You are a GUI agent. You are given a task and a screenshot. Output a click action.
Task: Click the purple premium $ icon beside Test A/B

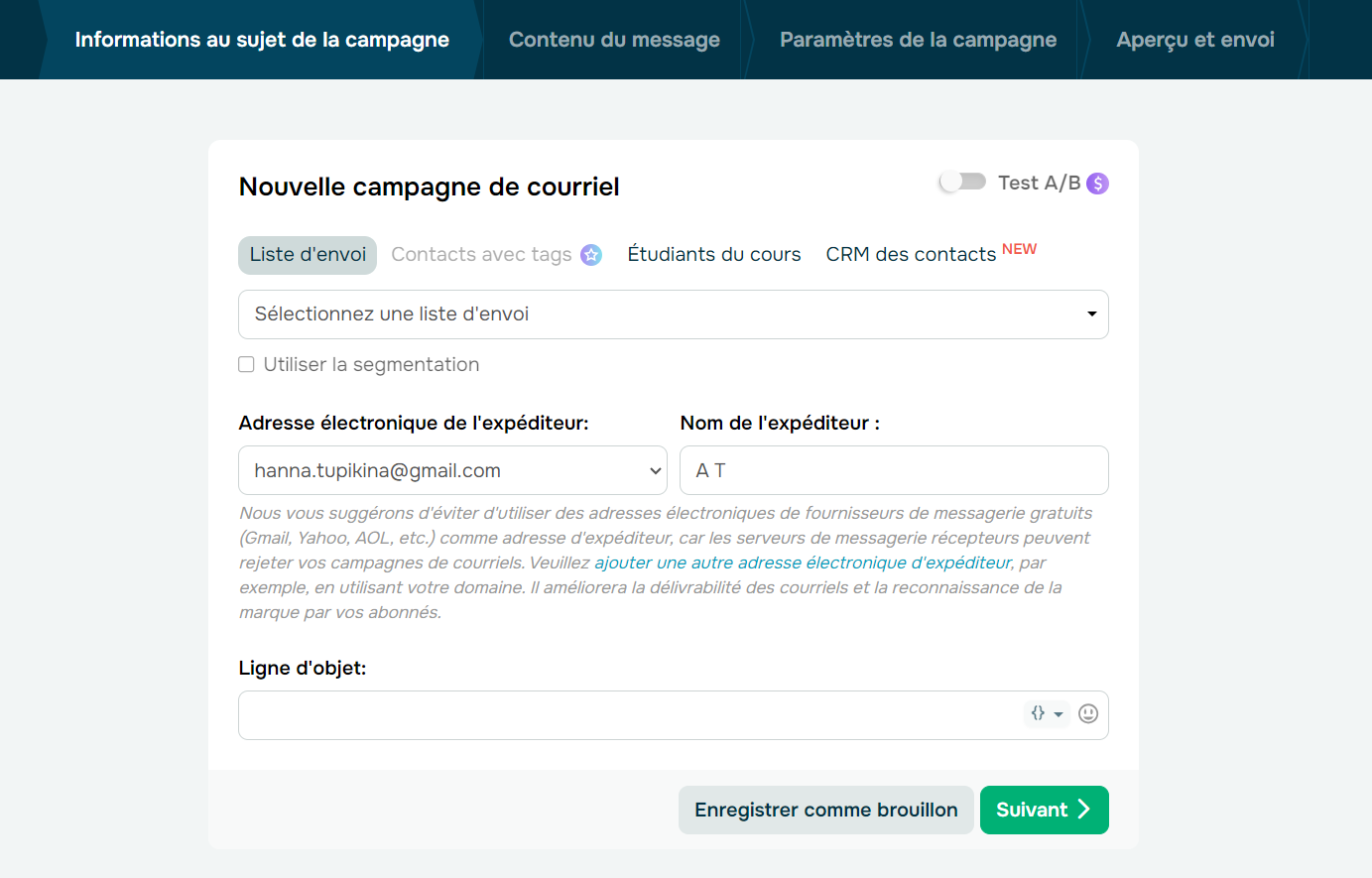coord(1097,183)
